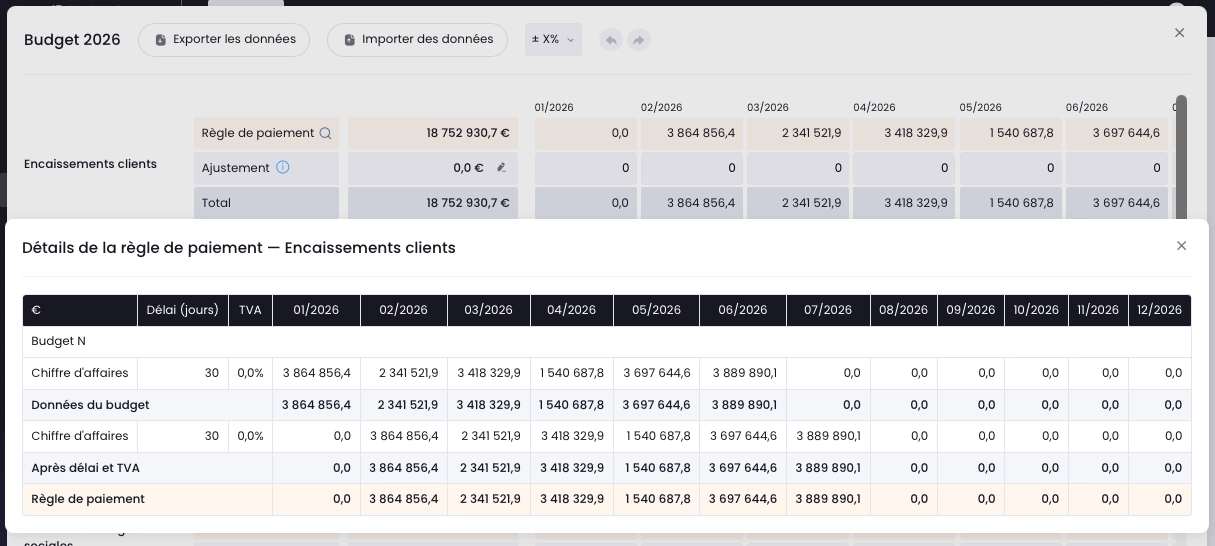Click the Budget N row label
The height and width of the screenshot is (546, 1215).
58,341
